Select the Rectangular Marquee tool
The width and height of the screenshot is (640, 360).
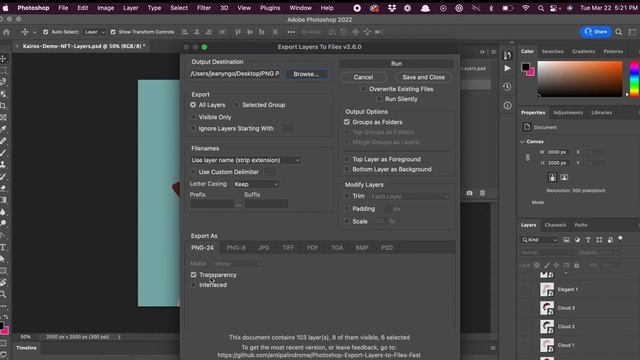click(3, 70)
